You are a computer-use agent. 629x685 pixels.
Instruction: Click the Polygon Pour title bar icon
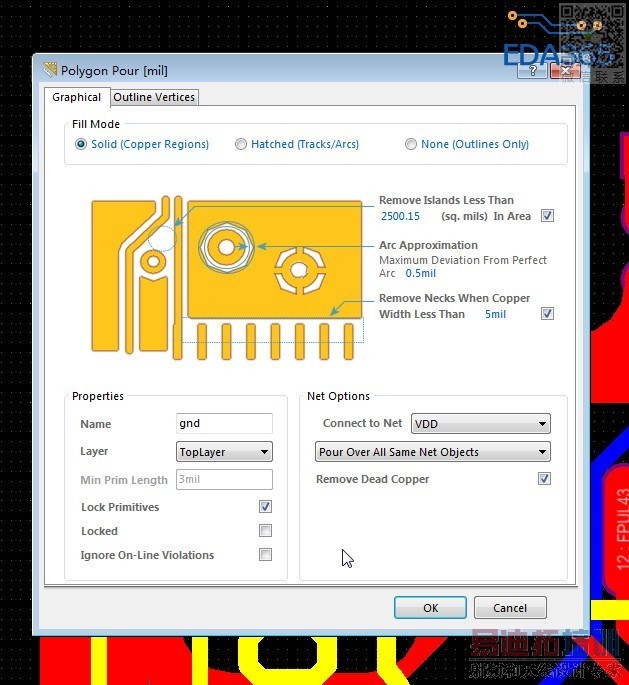50,70
